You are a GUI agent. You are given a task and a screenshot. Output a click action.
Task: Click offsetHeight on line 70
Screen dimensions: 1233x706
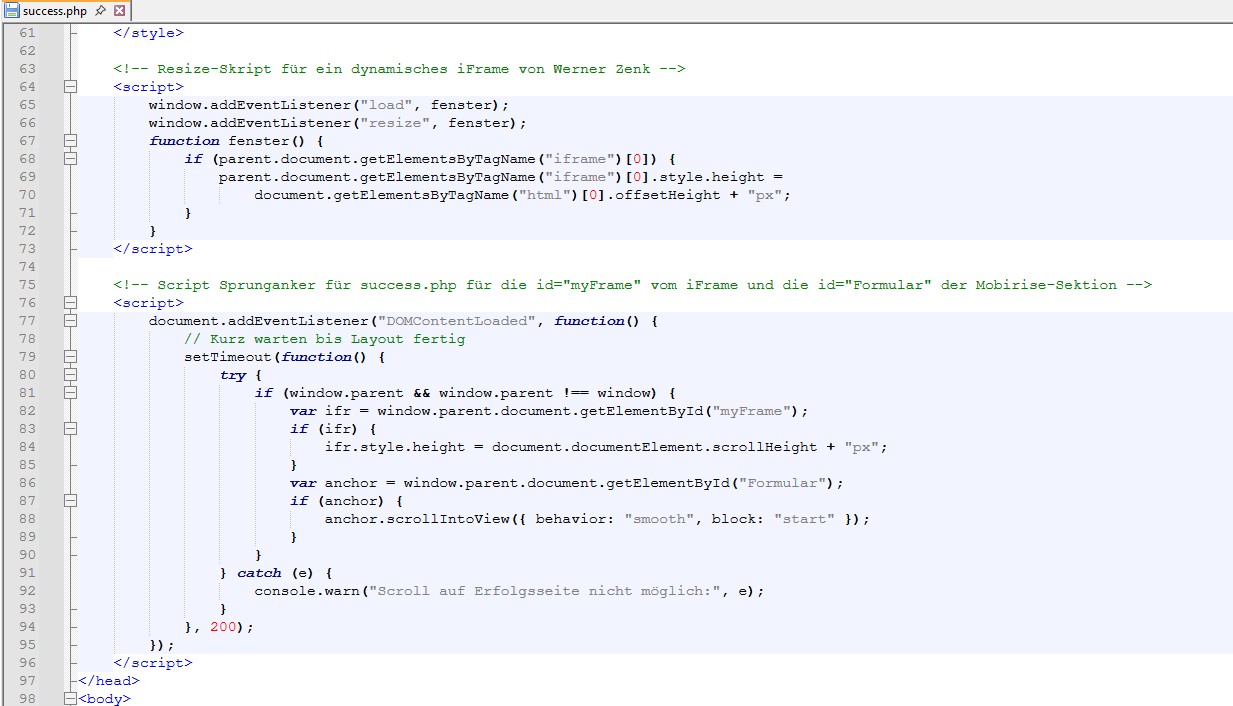pos(667,195)
